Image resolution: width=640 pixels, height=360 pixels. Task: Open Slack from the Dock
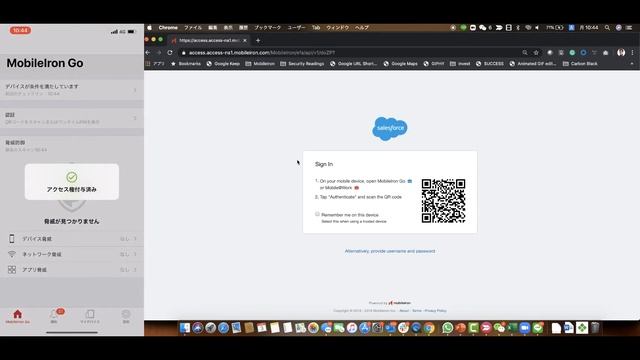403,328
